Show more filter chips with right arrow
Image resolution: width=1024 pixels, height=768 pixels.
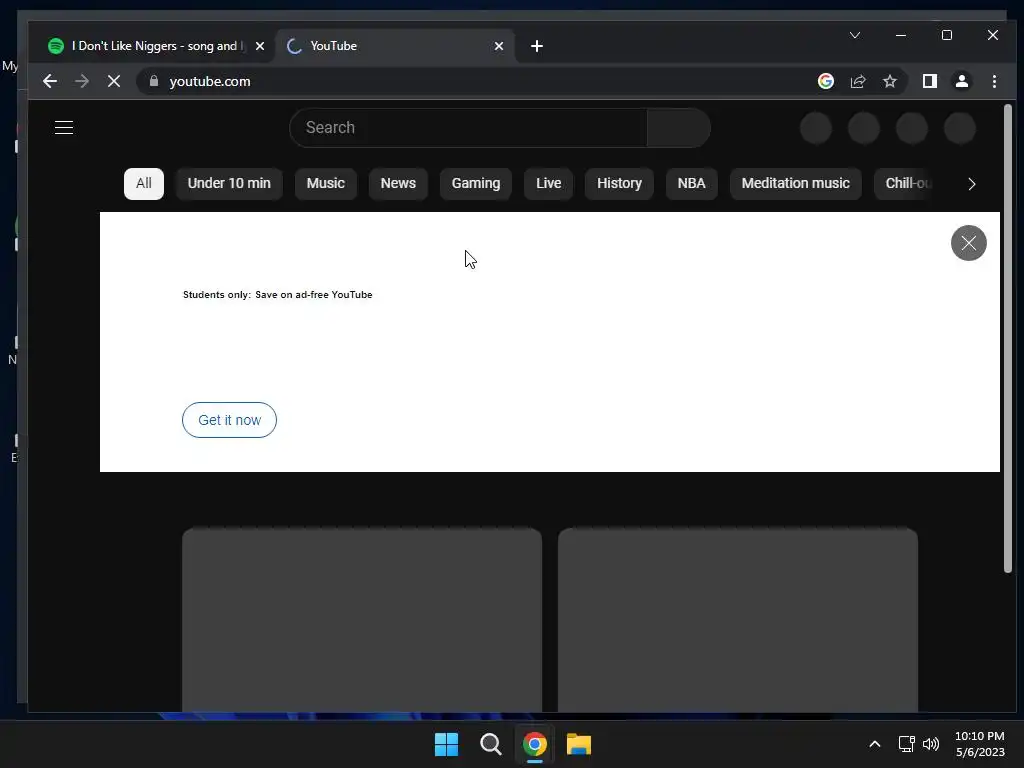click(971, 184)
